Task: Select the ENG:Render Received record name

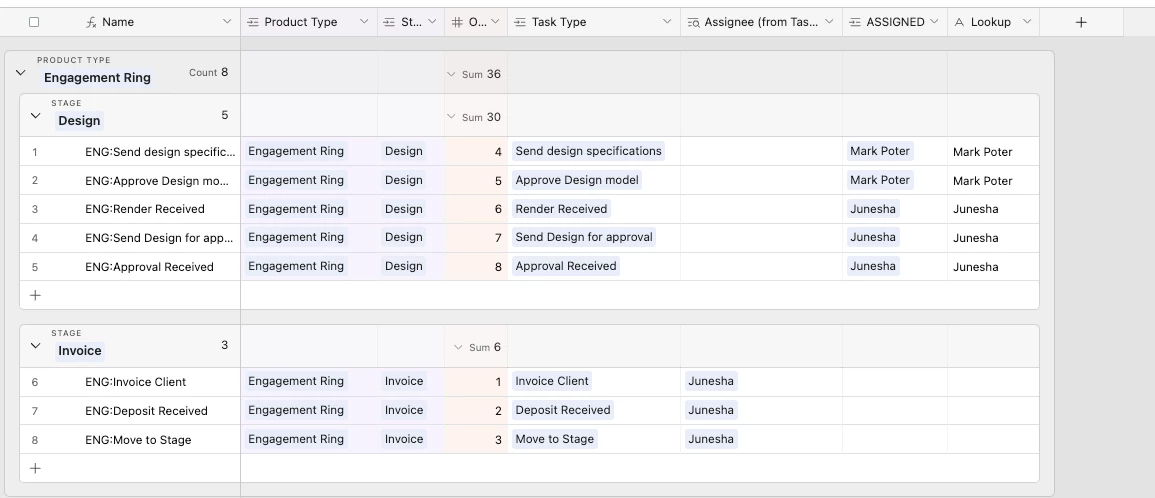Action: point(145,209)
